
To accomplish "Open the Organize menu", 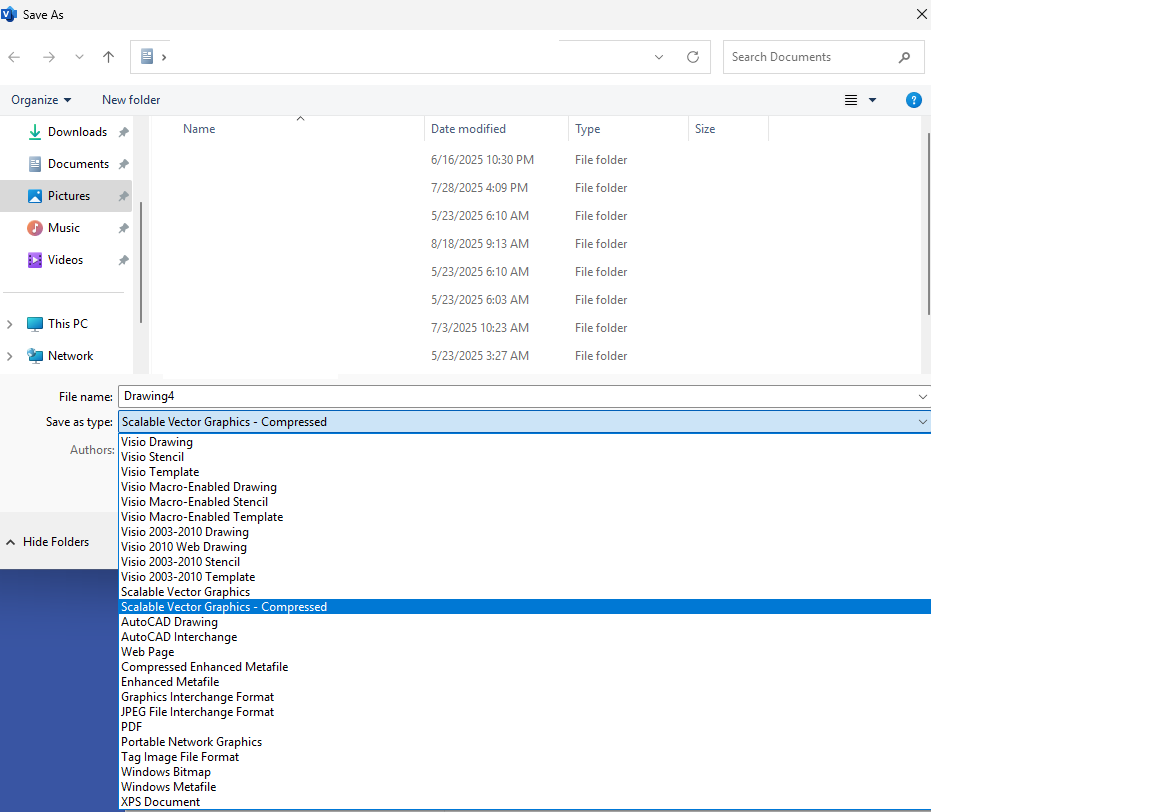I will 41,100.
